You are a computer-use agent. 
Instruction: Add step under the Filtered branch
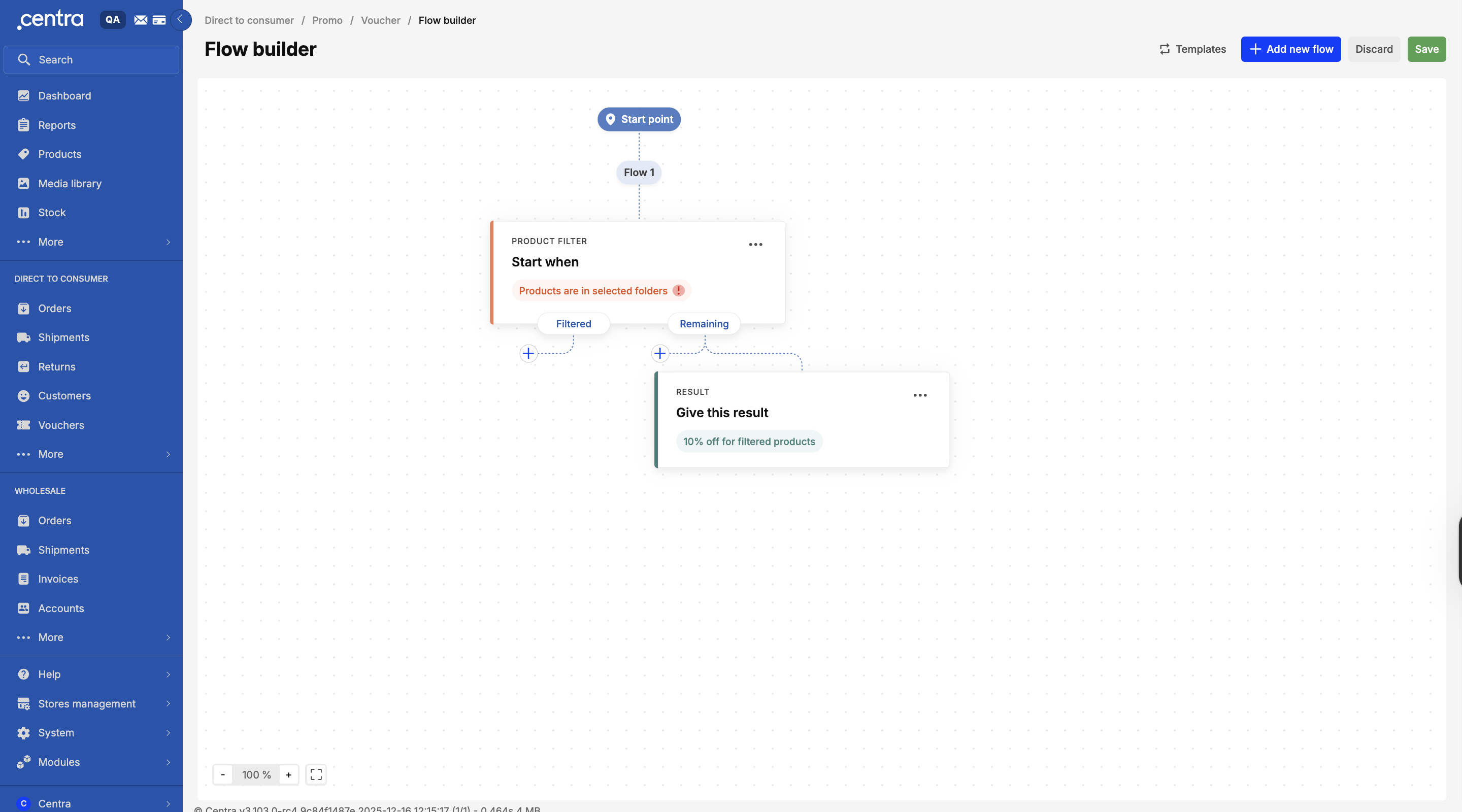[x=528, y=354]
